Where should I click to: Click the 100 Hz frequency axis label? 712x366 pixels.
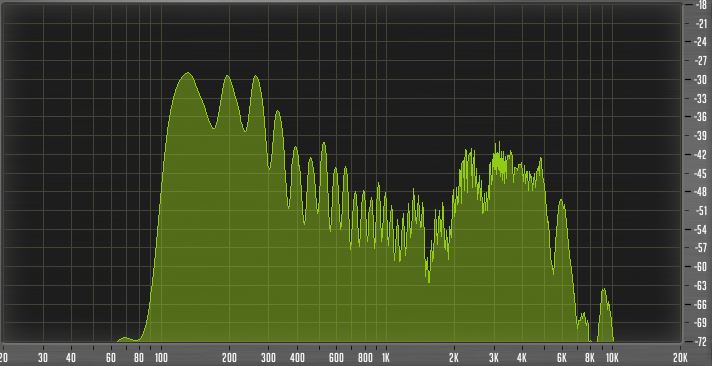(161, 357)
